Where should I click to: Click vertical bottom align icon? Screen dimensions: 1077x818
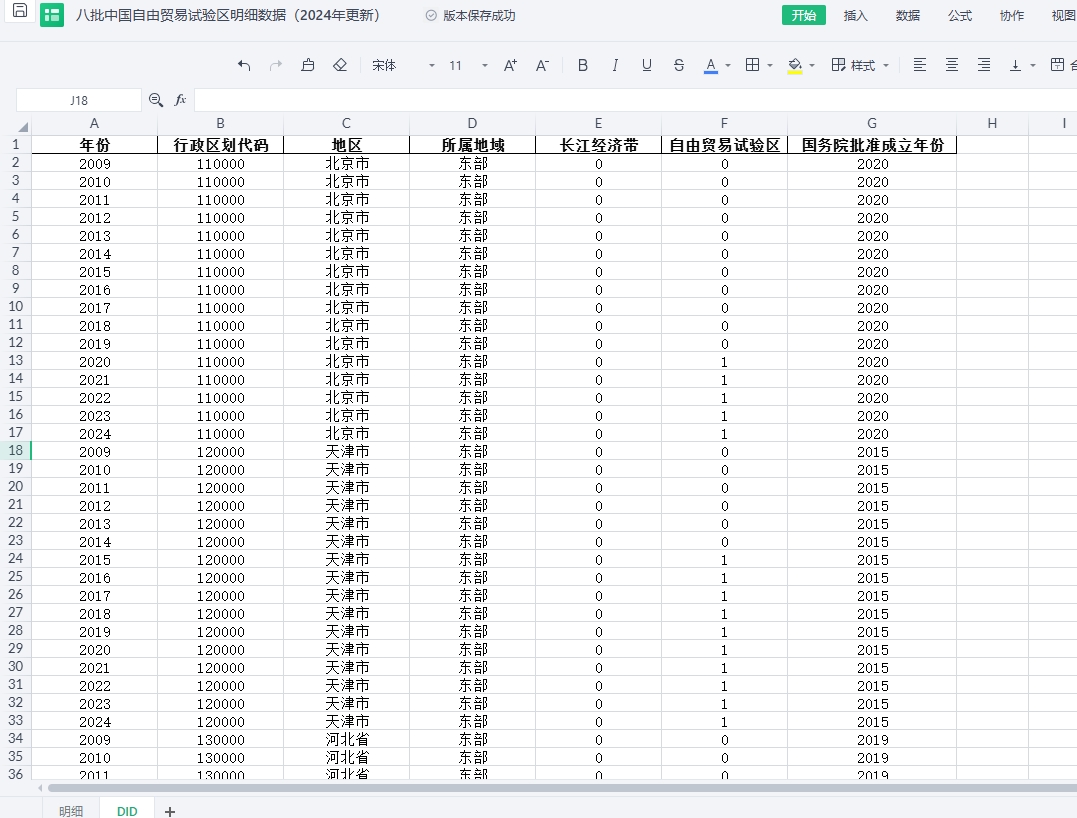(x=1015, y=65)
